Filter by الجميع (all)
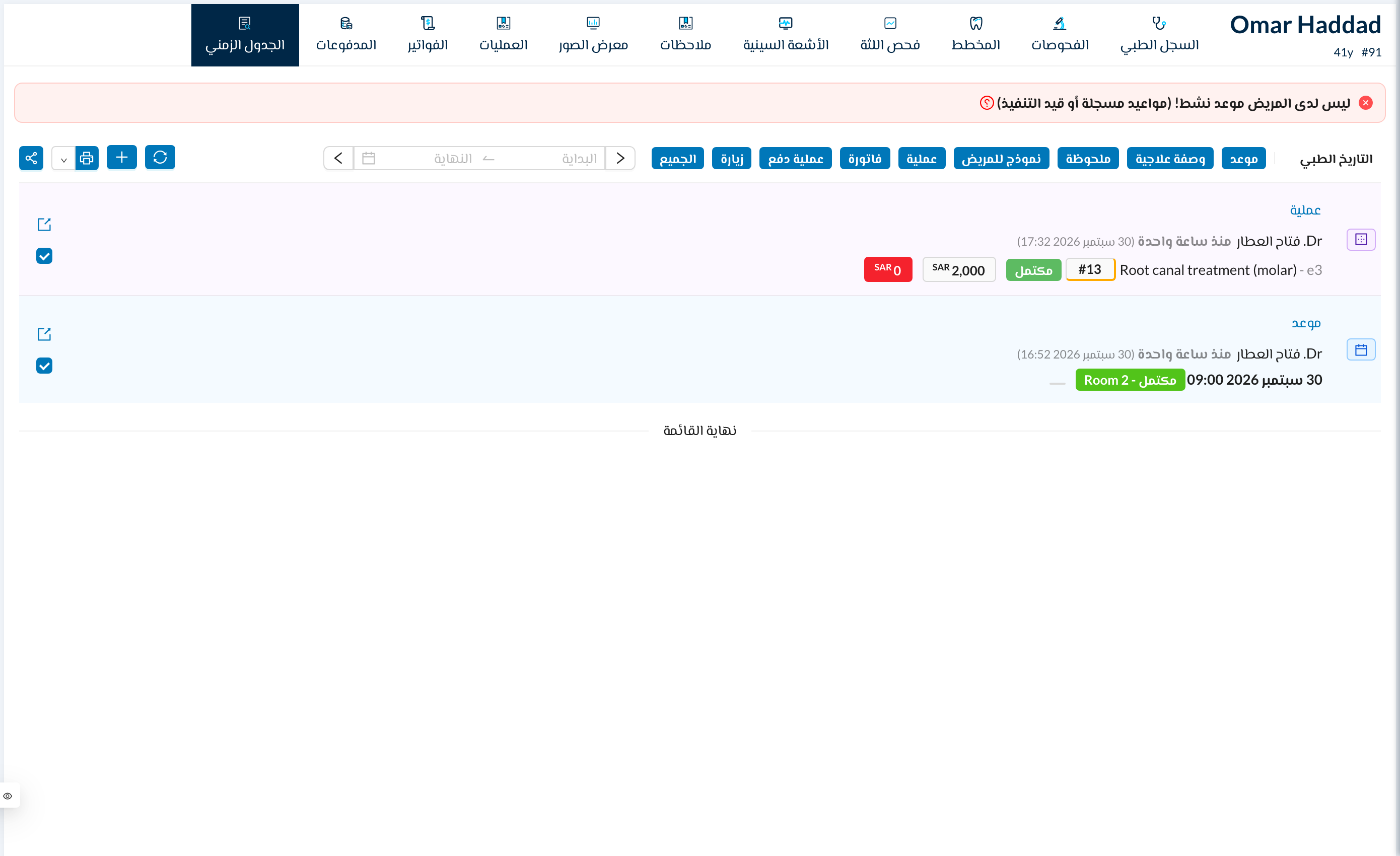This screenshot has width=1400, height=856. tap(677, 159)
